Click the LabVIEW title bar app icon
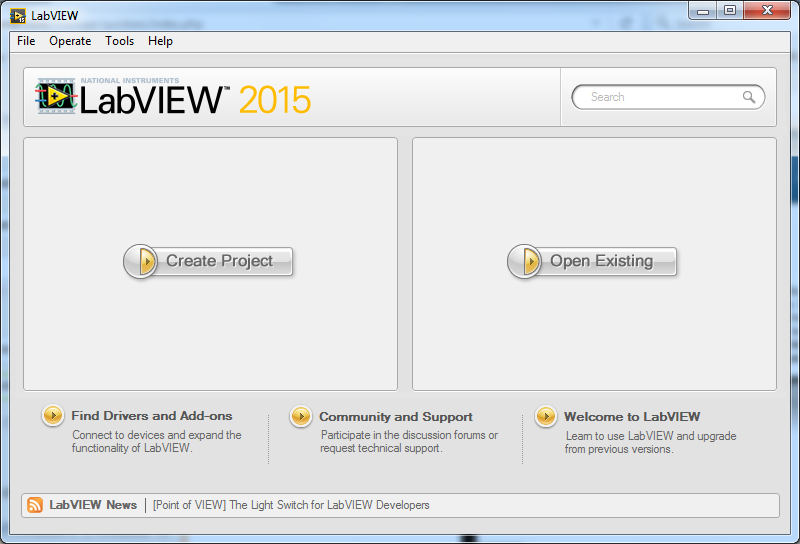The width and height of the screenshot is (800, 544). pos(18,16)
